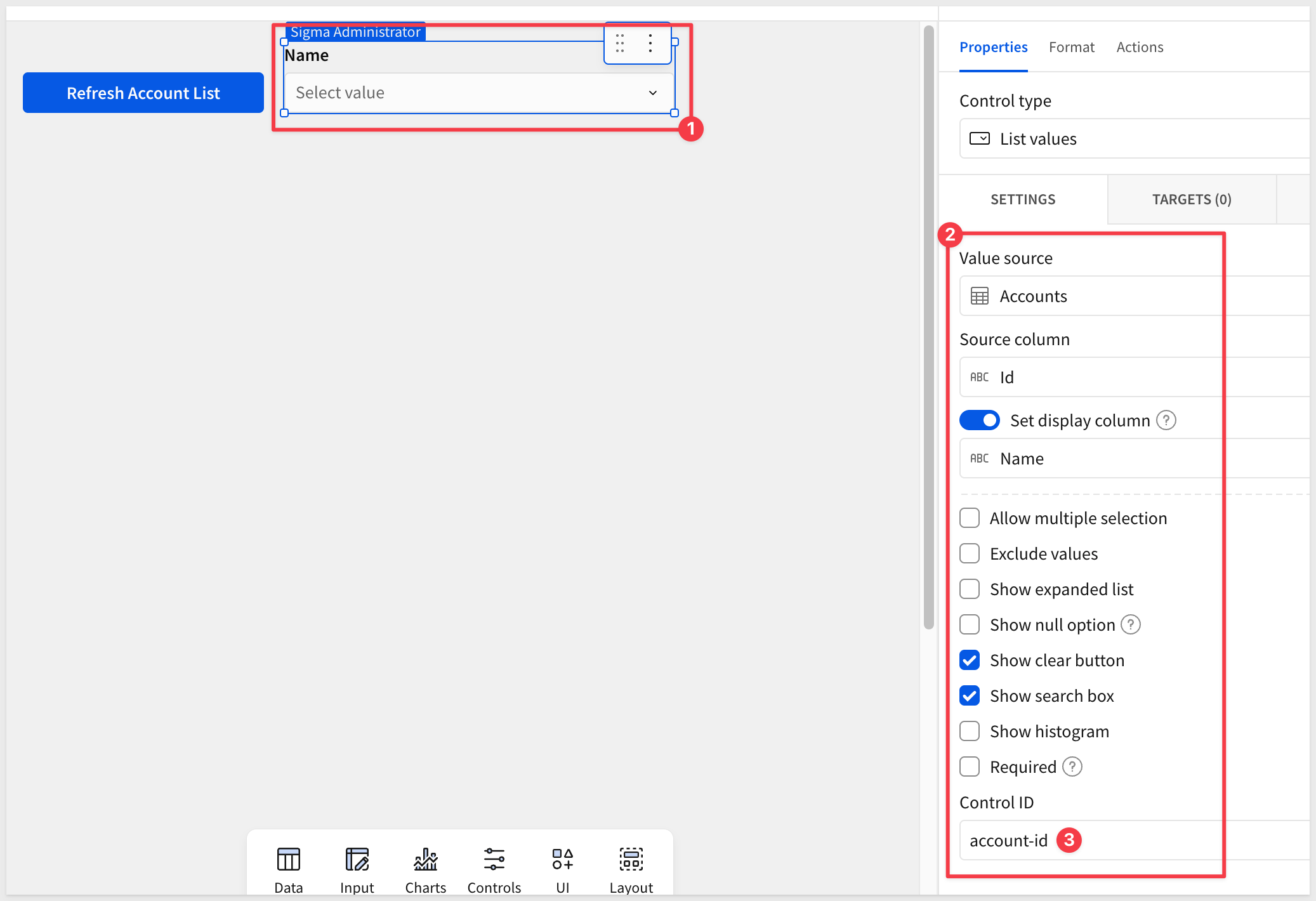The image size is (1316, 901).
Task: Open the Controls elements icon
Action: coord(494,860)
